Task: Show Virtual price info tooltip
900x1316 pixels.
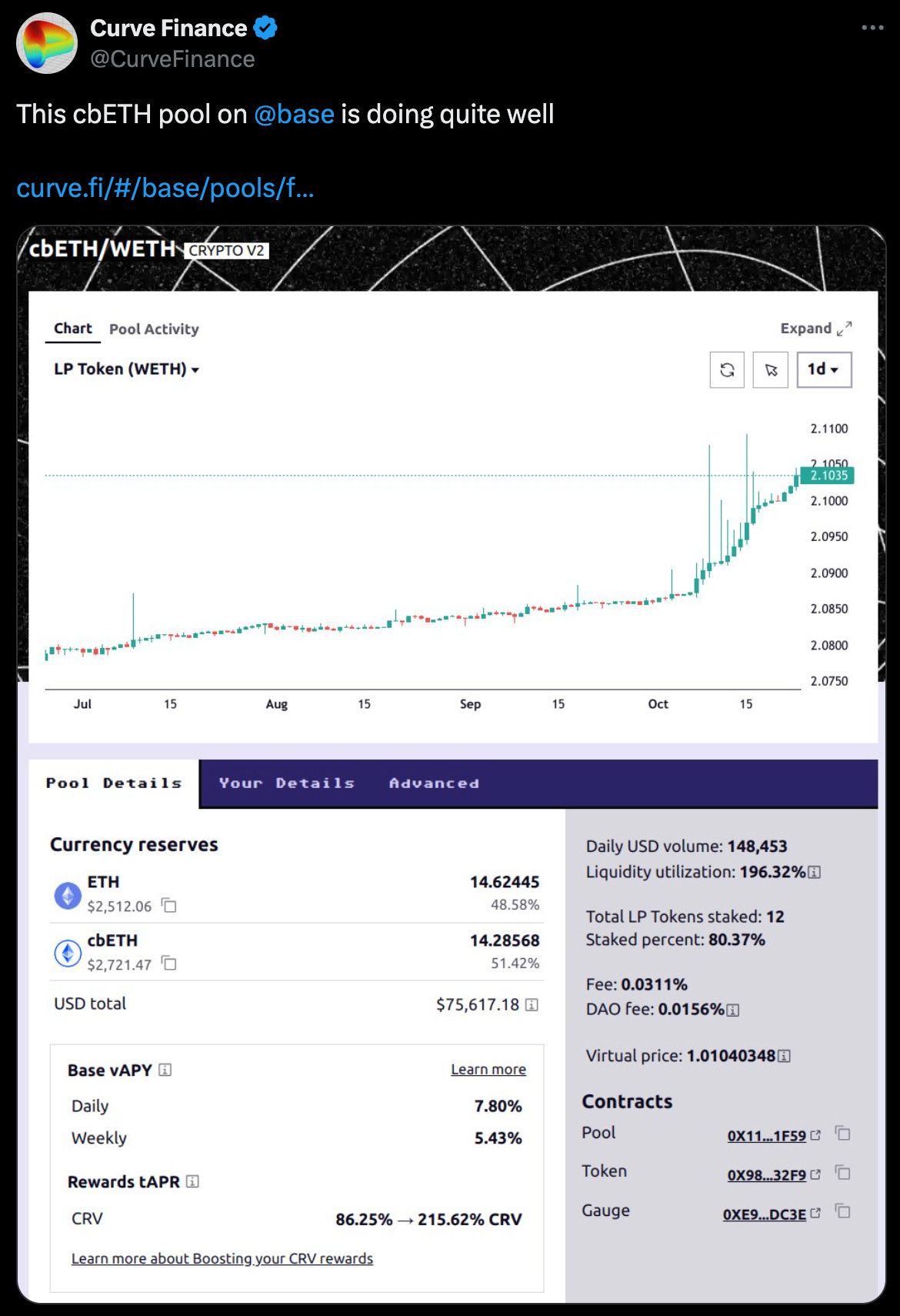Action: coord(784,1056)
